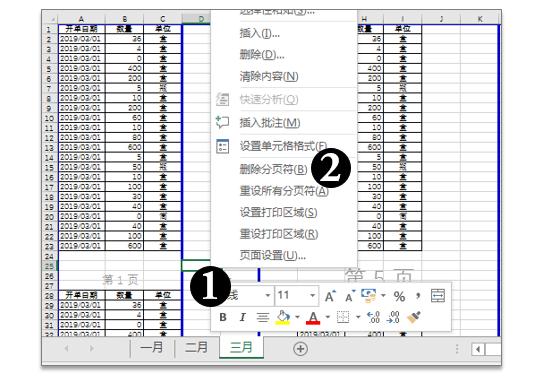Open the font color dropdown arrow
This screenshot has width=541, height=376.
click(x=327, y=317)
